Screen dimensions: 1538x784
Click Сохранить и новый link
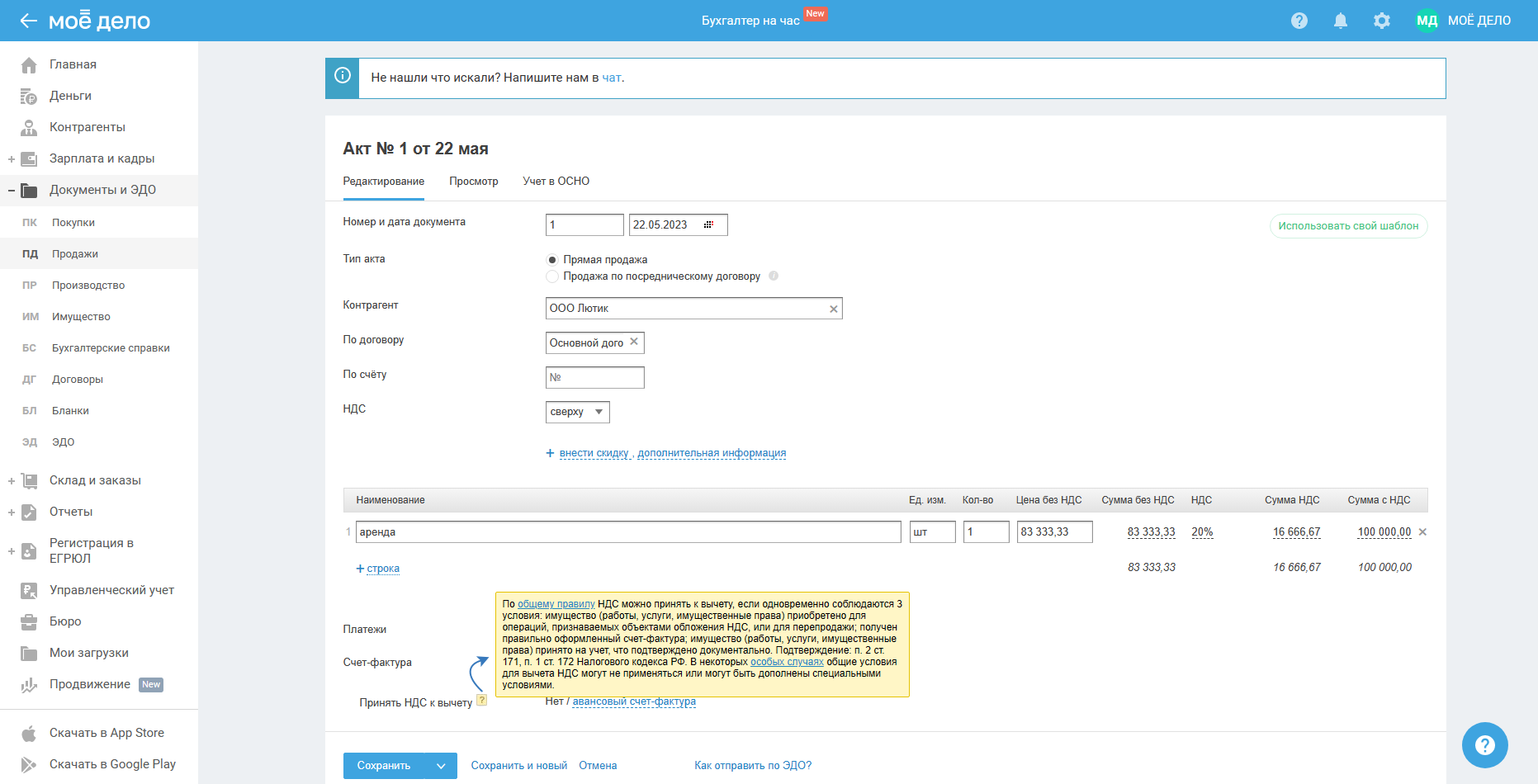[x=519, y=766]
